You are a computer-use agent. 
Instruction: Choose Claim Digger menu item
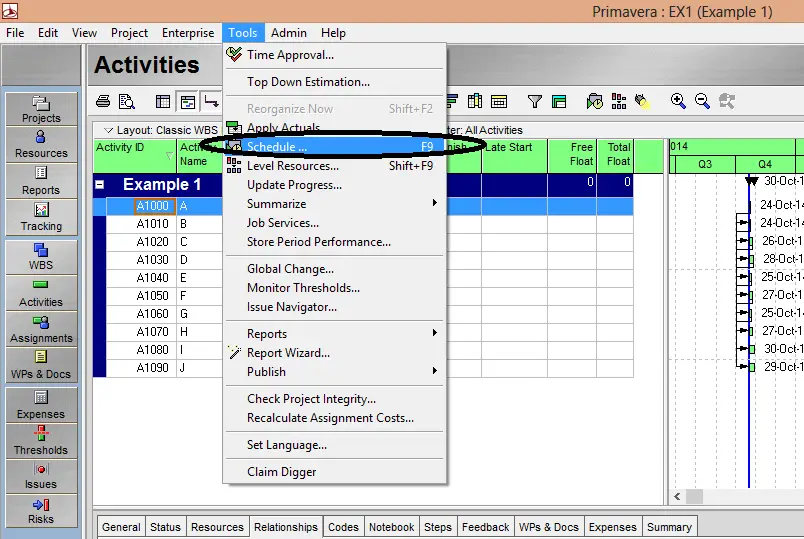334,472
